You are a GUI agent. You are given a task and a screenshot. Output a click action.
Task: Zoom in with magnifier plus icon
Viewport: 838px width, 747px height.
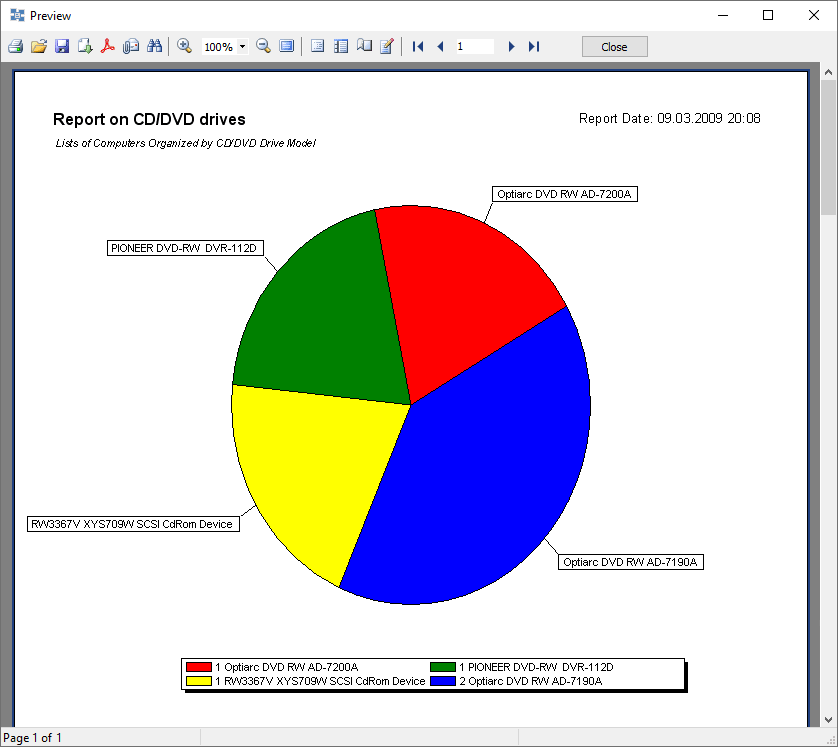pyautogui.click(x=184, y=46)
